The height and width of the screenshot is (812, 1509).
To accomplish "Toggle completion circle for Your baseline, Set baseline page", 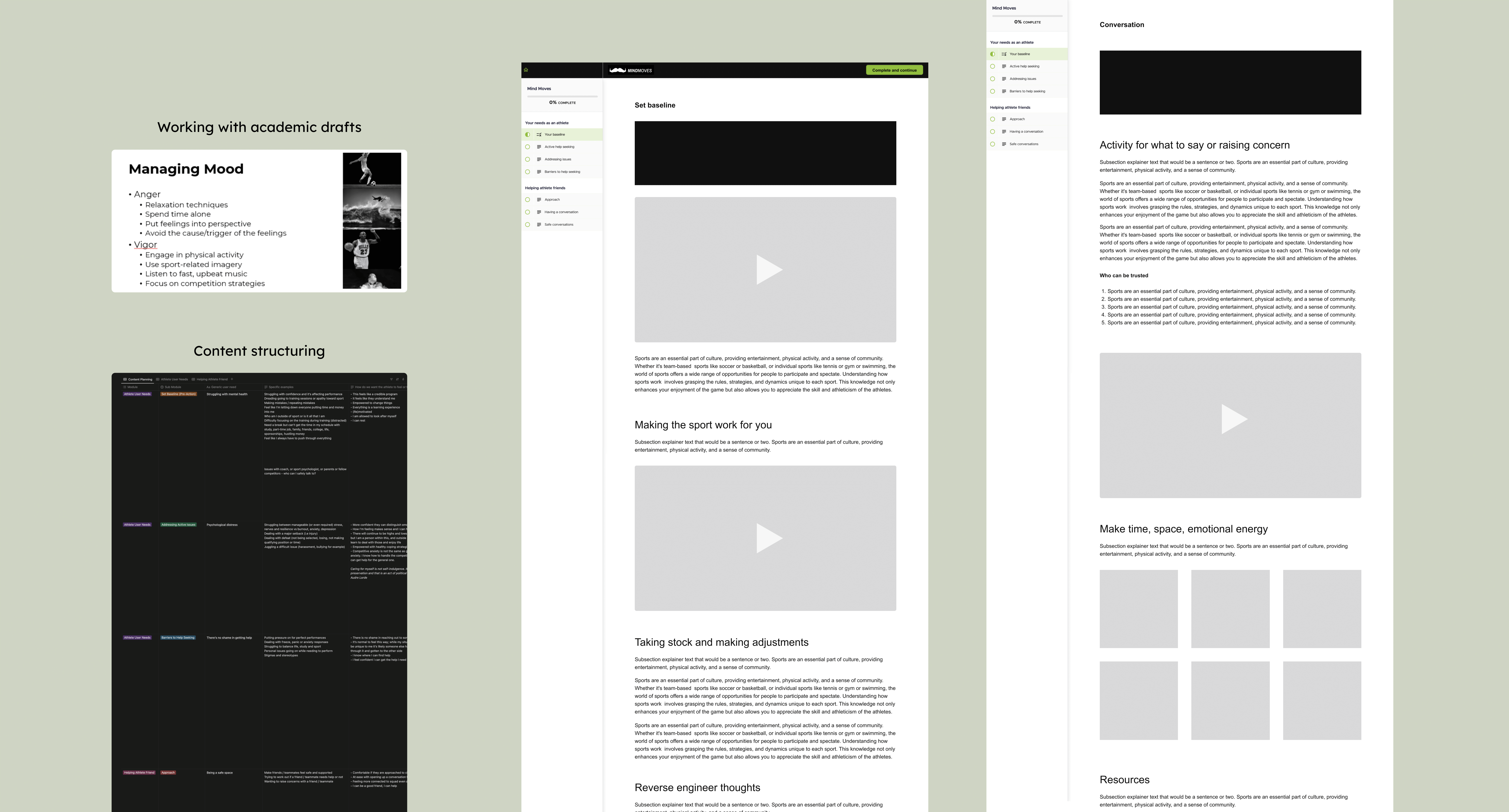I will click(528, 135).
